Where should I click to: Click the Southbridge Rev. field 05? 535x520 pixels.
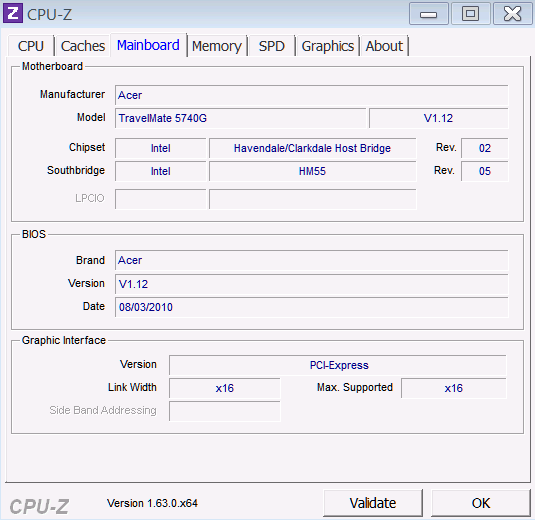click(485, 171)
